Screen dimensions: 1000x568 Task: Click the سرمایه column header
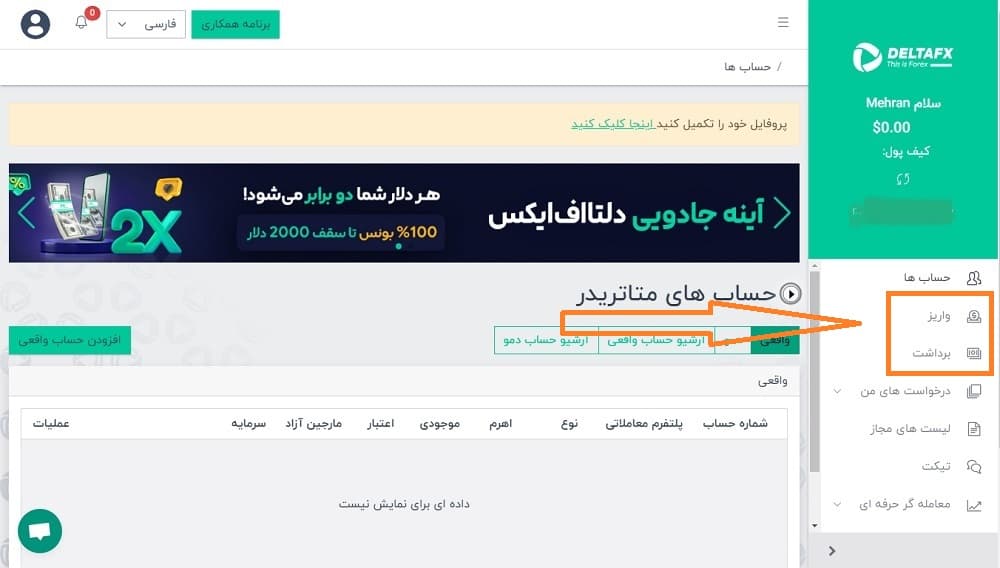coord(248,423)
